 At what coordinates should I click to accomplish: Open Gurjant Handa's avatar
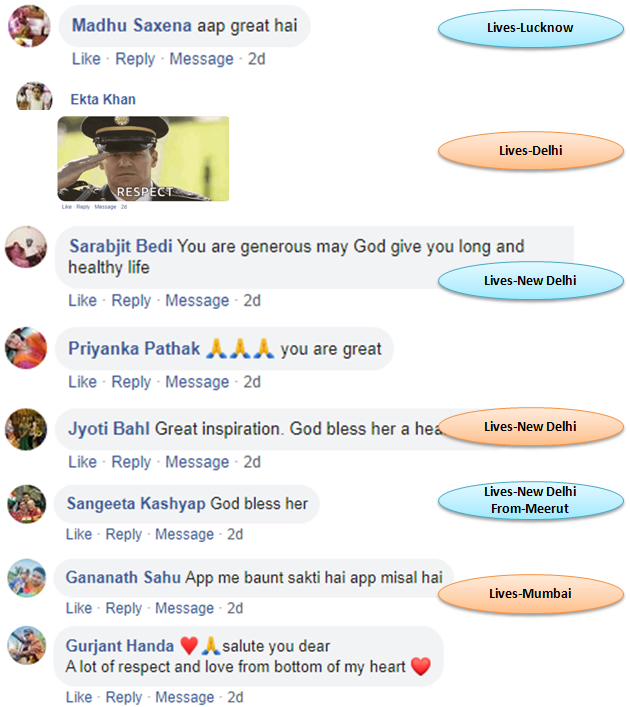coord(27,645)
